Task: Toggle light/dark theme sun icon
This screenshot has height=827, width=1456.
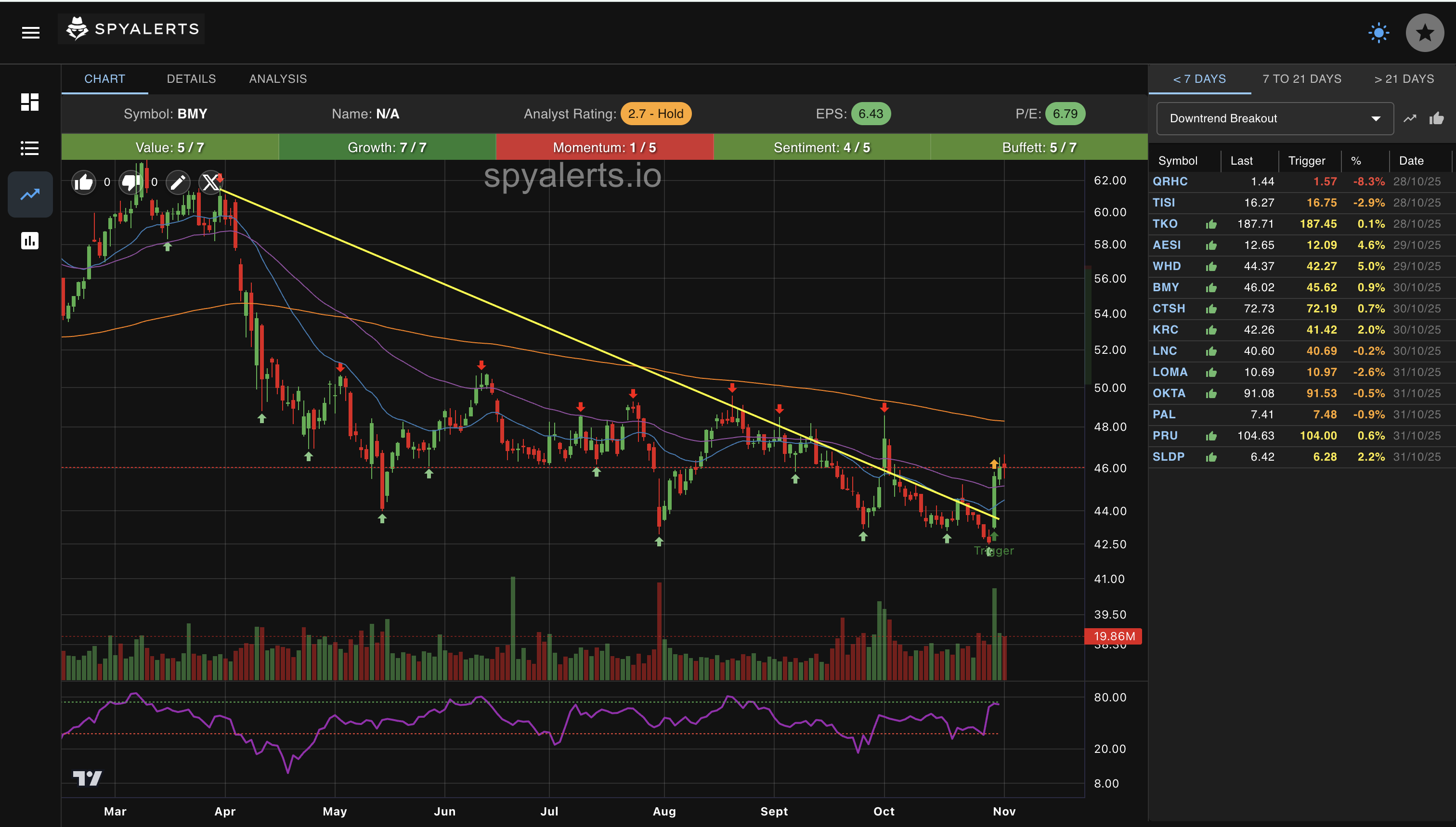Action: [x=1378, y=33]
